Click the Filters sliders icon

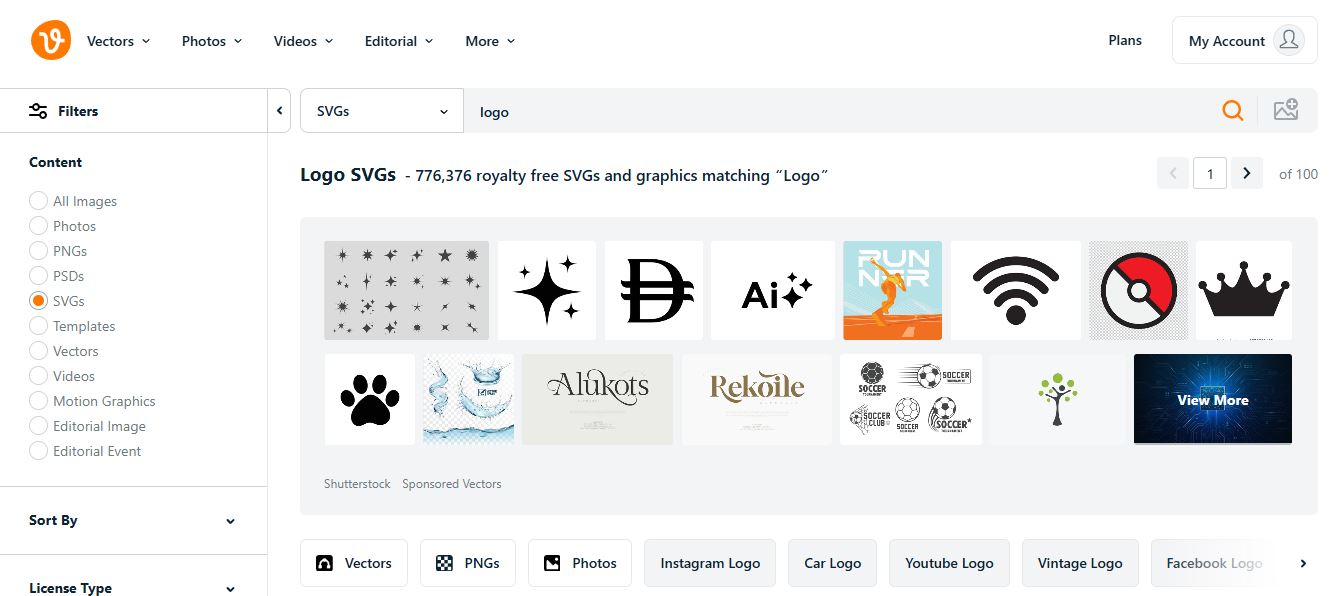[38, 111]
